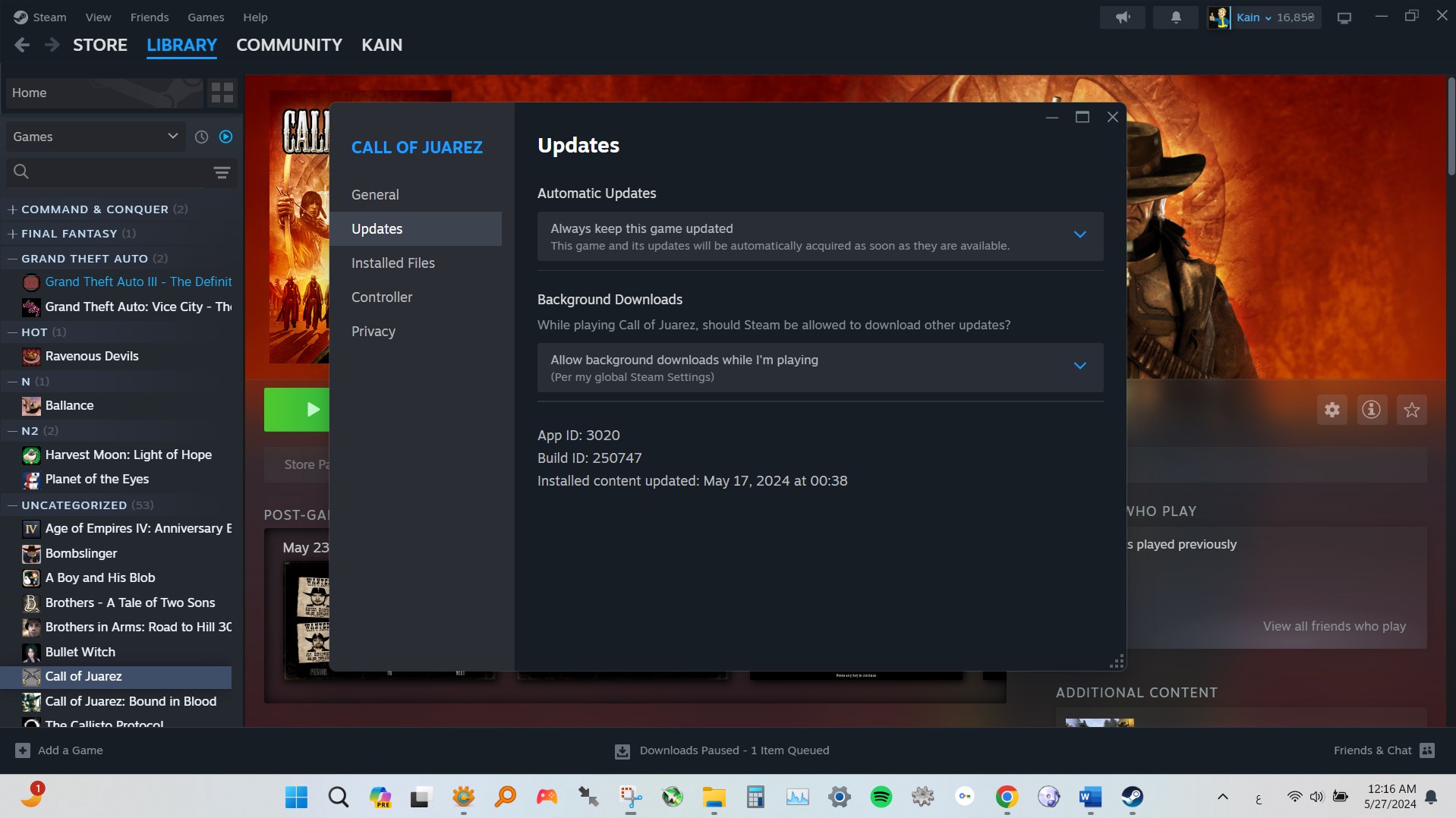This screenshot has width=1456, height=818.
Task: Favorite the game with star icon
Action: click(1412, 410)
